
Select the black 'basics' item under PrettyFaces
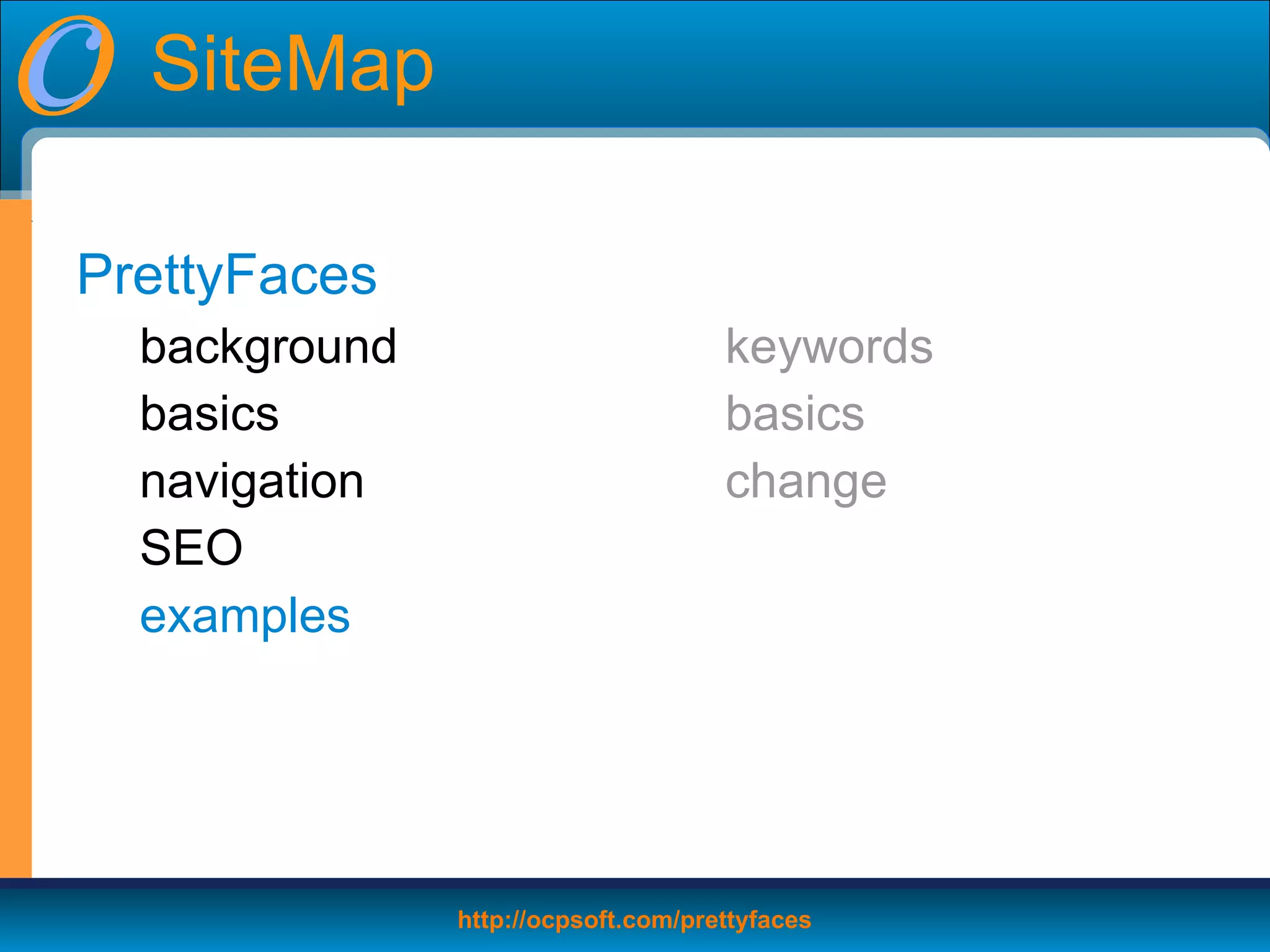tap(210, 413)
